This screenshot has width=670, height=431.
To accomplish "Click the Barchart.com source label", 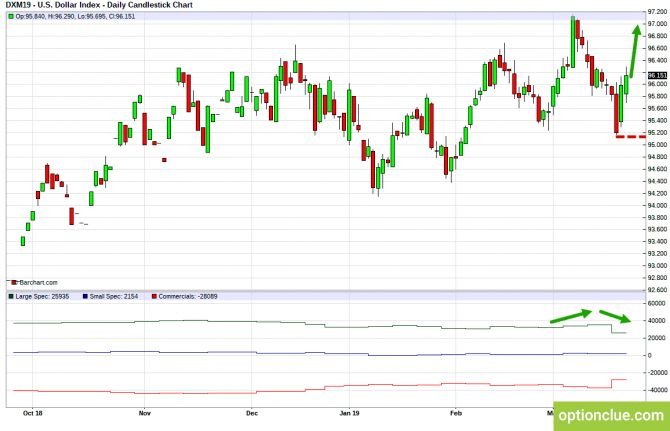I will (x=38, y=283).
